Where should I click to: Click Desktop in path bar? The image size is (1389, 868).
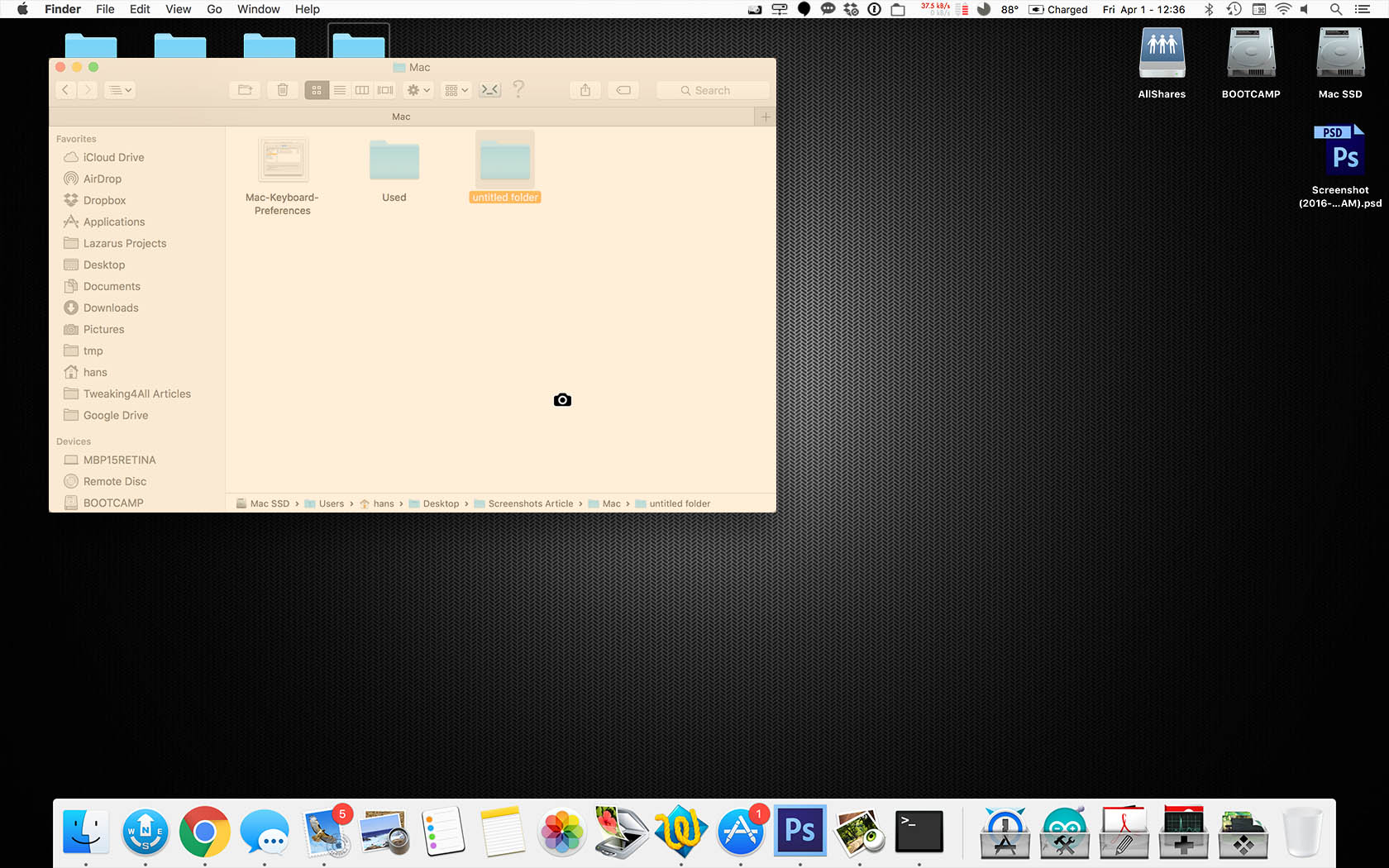[434, 503]
